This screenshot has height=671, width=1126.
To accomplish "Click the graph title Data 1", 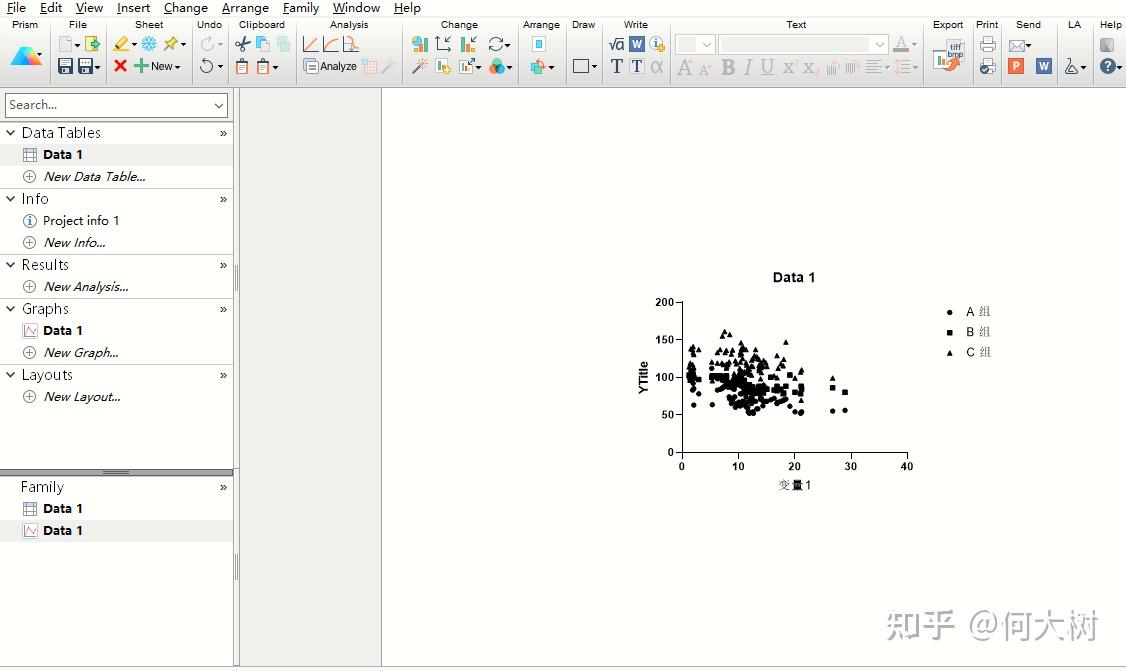I will (794, 277).
